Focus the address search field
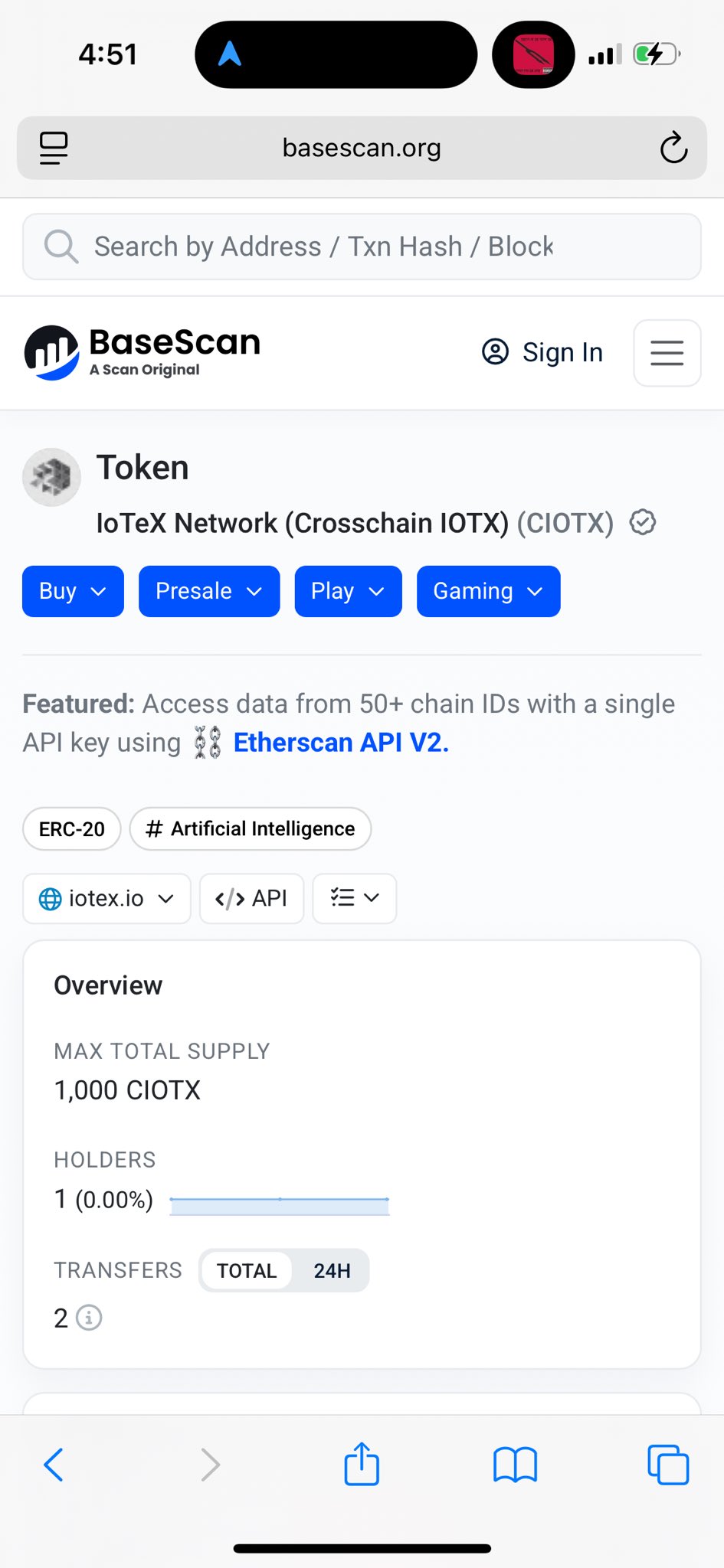 pos(362,247)
